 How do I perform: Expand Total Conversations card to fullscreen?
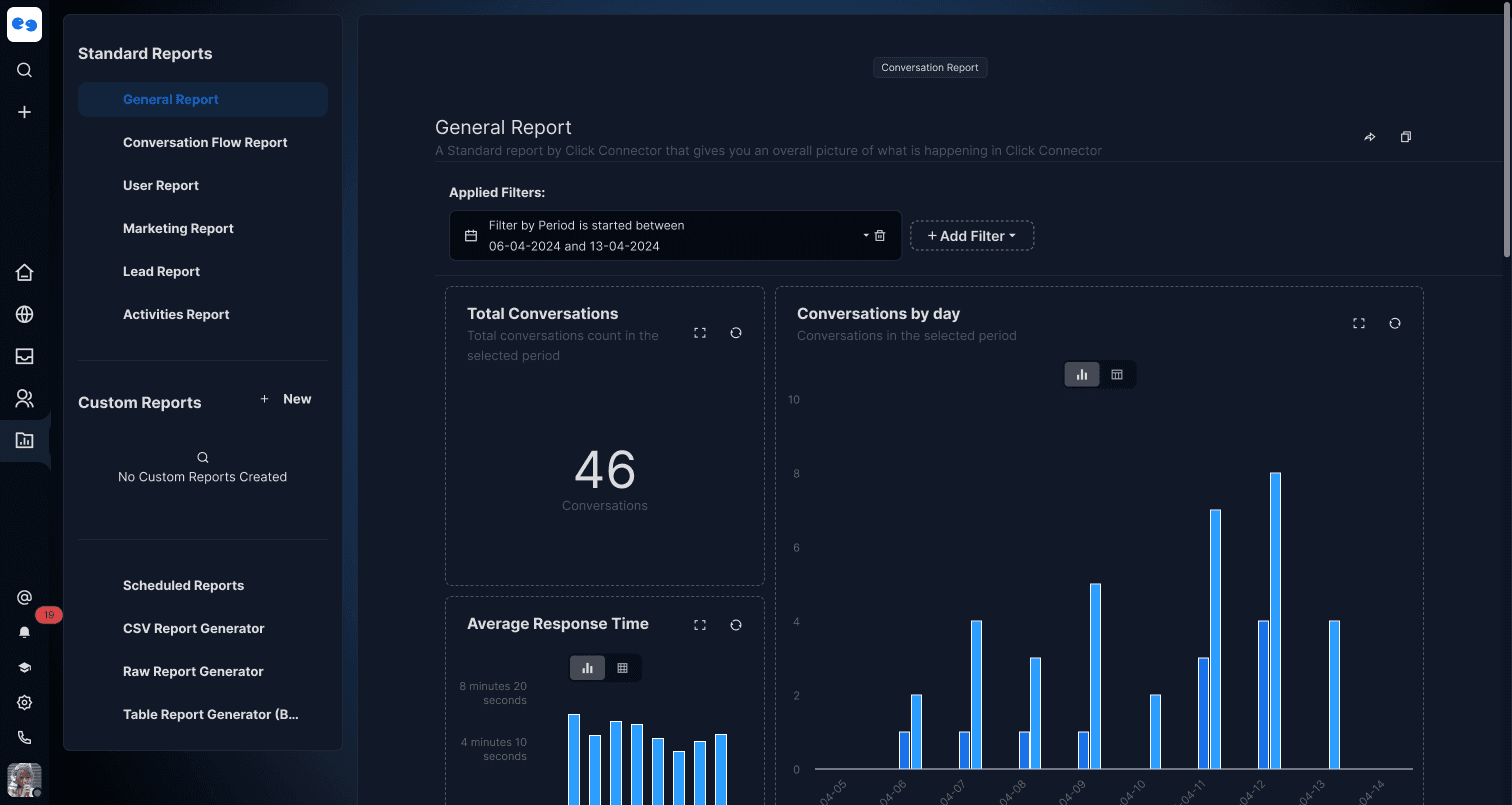700,333
